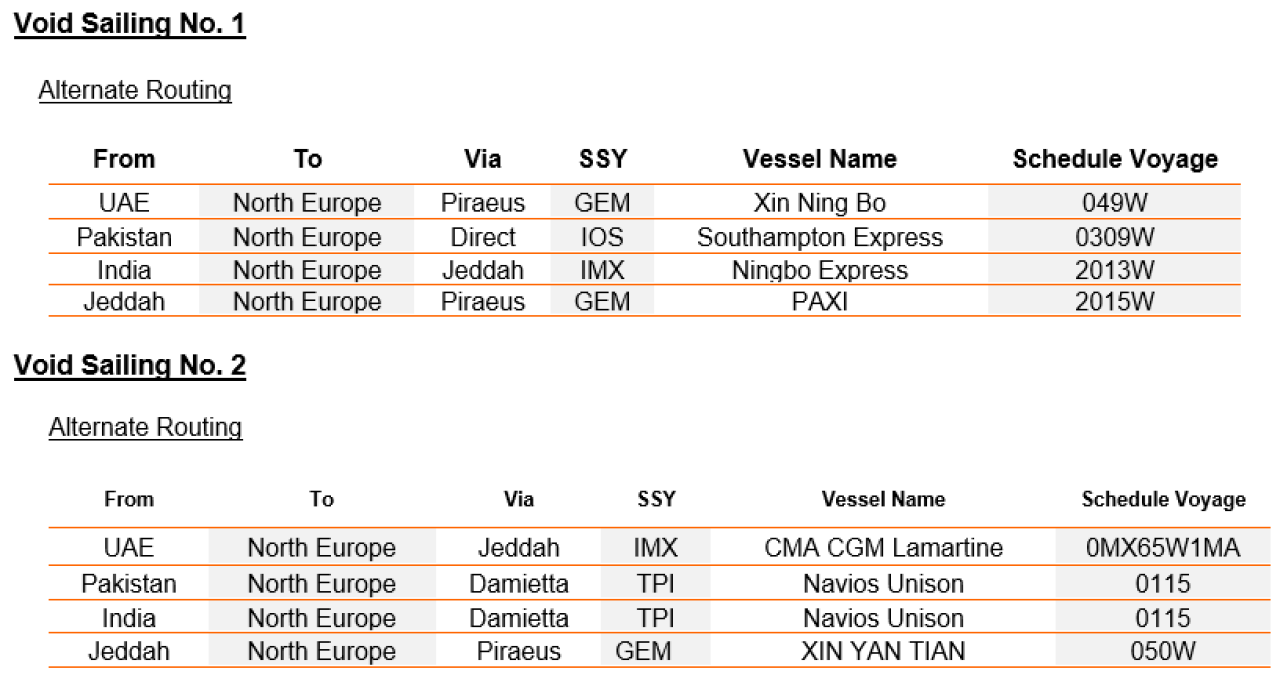Select voyage number 0309W
1280x682 pixels.
click(1115, 237)
